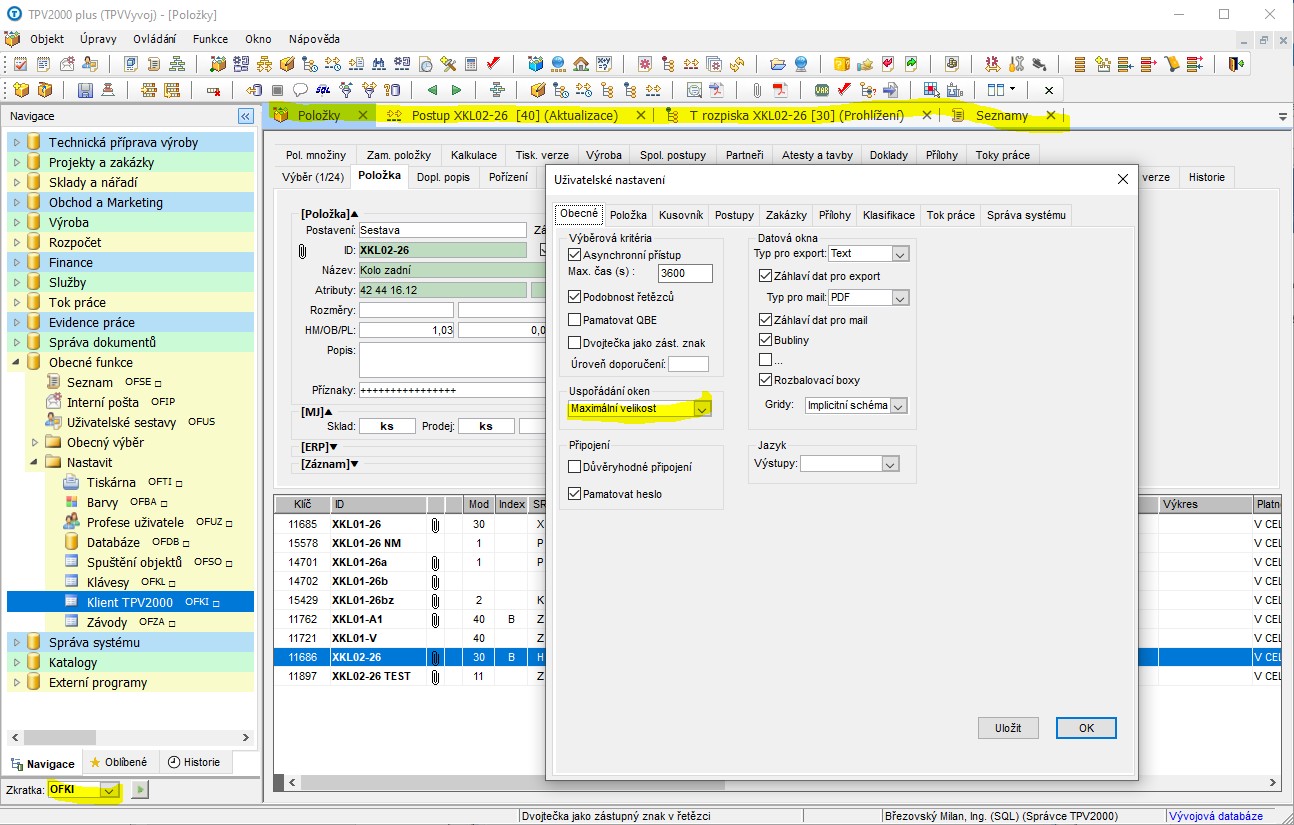
Task: Expand Obecný výběr tree node
Action: tap(34, 442)
